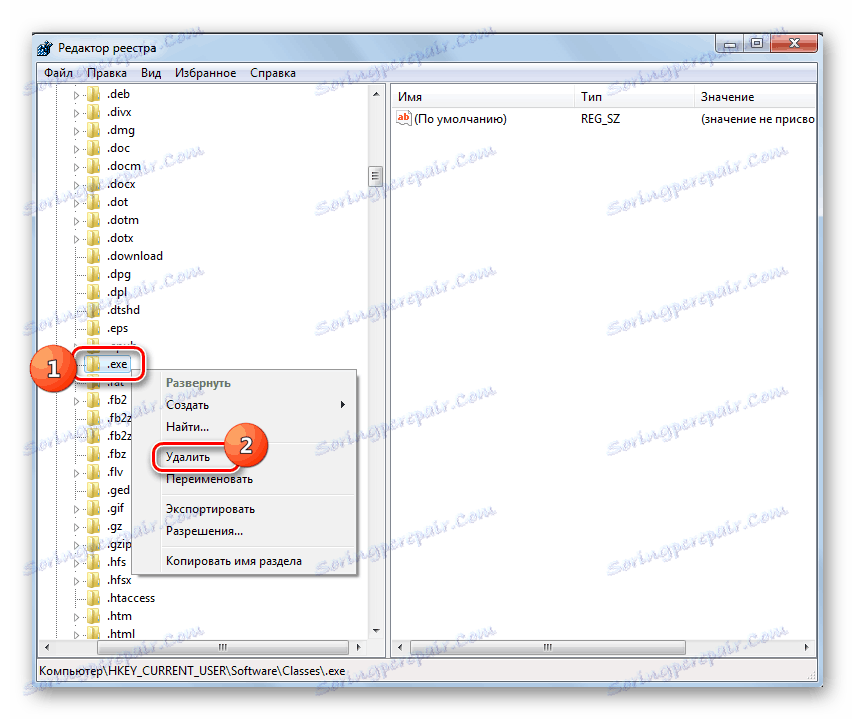Open the Избранное menu
Screen dimensions: 855x719
pos(206,73)
